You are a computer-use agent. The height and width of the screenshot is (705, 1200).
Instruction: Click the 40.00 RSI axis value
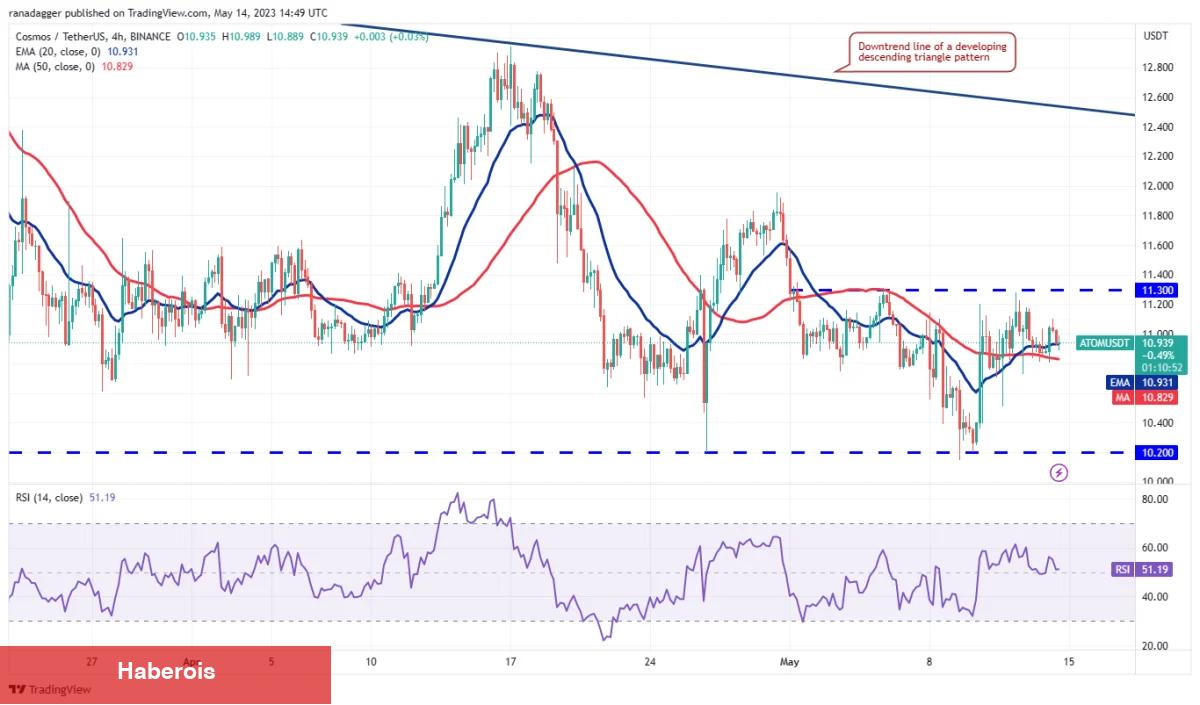point(1156,597)
